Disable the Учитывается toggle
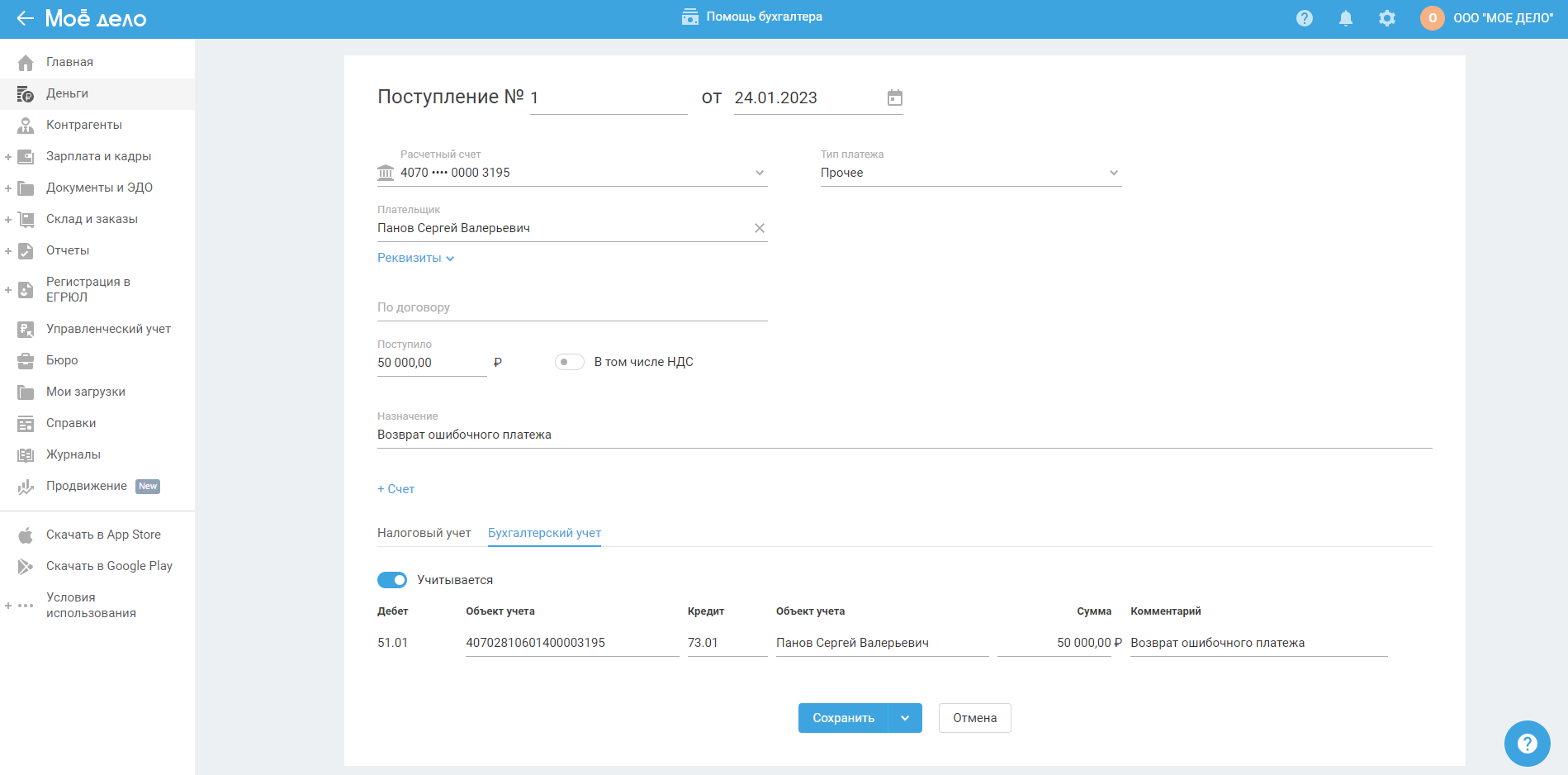This screenshot has height=775, width=1568. point(392,580)
